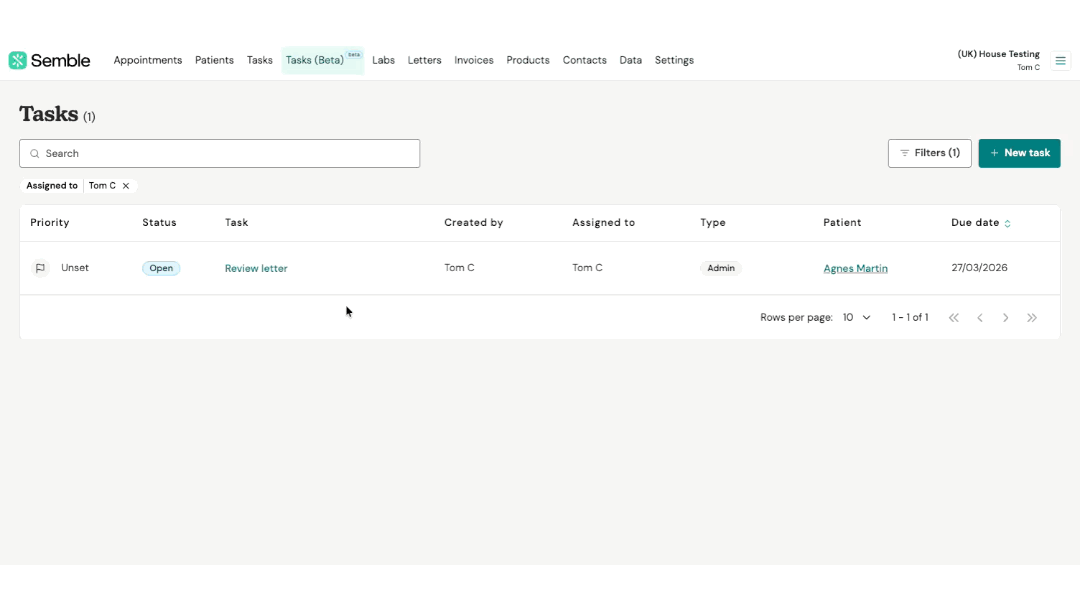This screenshot has width=1080, height=608.
Task: Navigate to Settings in top nav
Action: click(674, 60)
